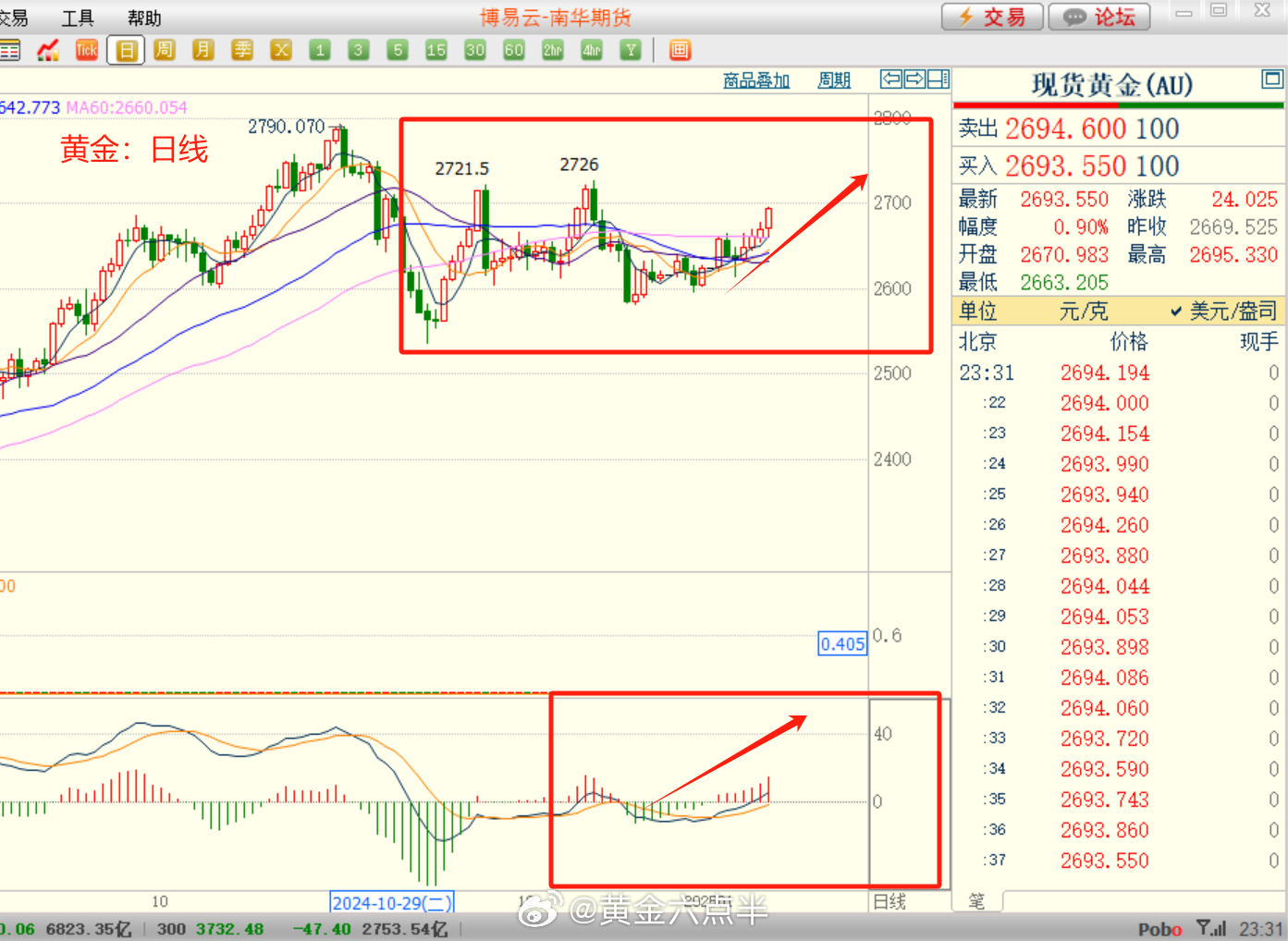Image resolution: width=1288 pixels, height=941 pixels.
Task: Click the signal strength icon in status bar
Action: pos(1211,928)
